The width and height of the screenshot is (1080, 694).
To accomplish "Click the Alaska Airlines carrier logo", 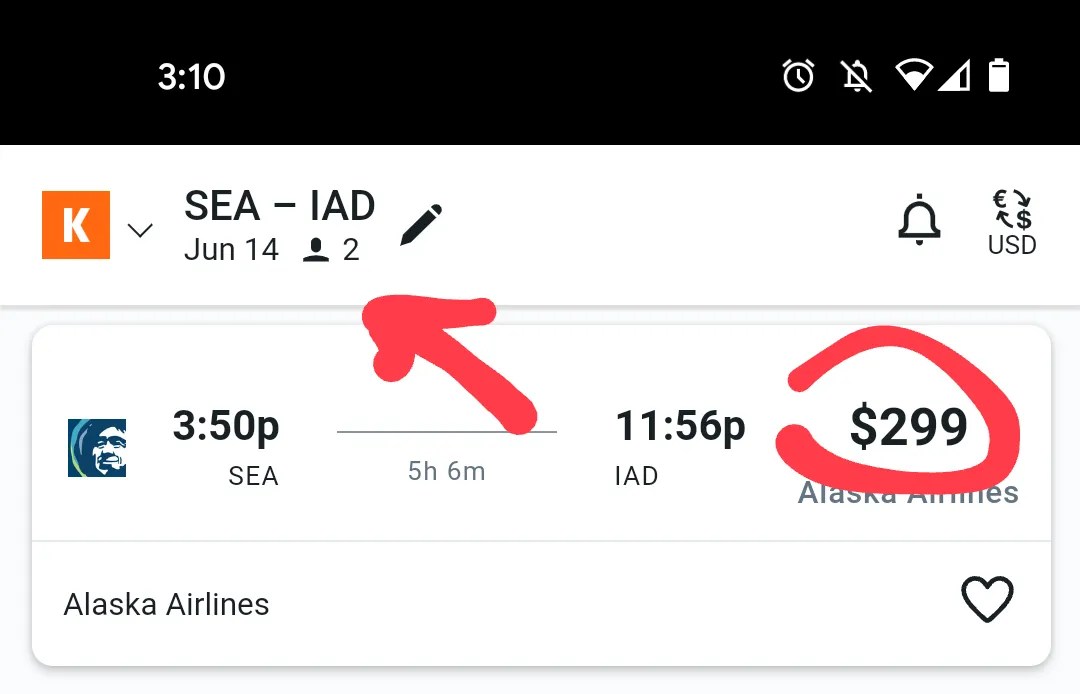I will pyautogui.click(x=97, y=448).
